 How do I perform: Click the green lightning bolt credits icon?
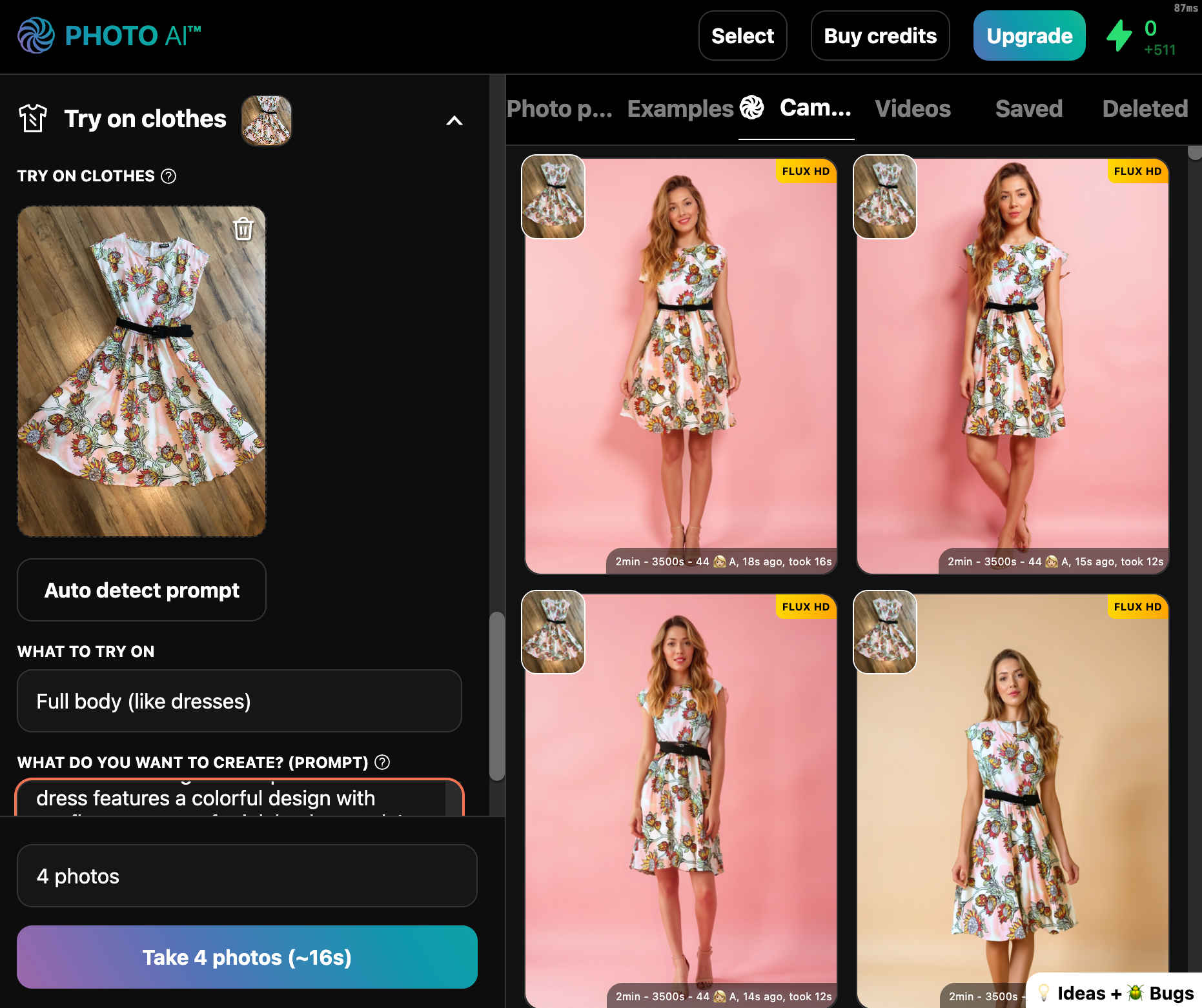[x=1119, y=36]
